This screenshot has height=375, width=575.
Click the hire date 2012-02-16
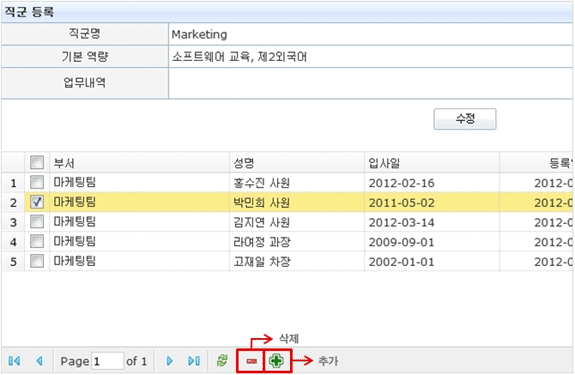click(401, 183)
